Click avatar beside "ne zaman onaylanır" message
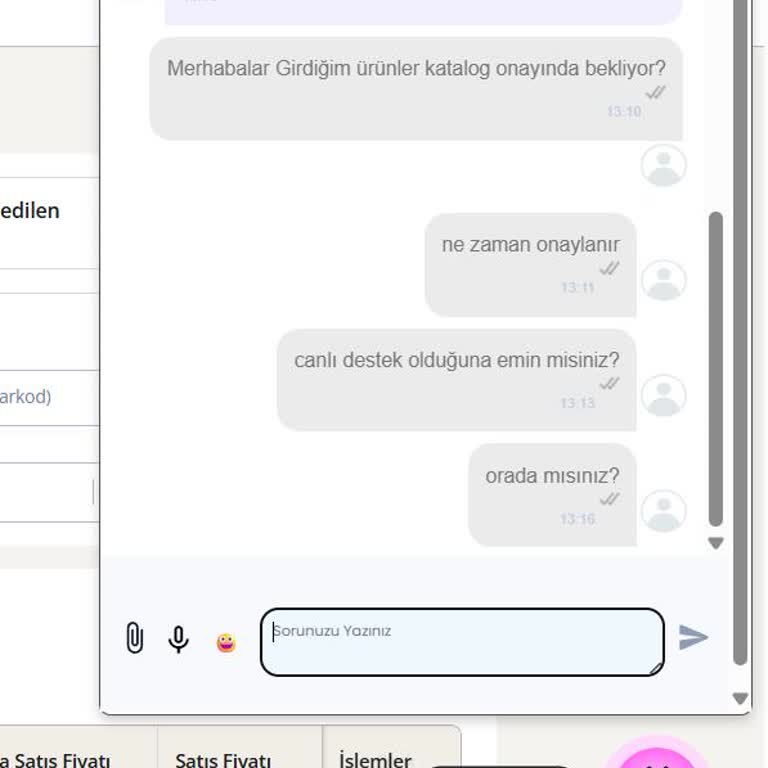Image resolution: width=768 pixels, height=768 pixels. pyautogui.click(x=663, y=281)
